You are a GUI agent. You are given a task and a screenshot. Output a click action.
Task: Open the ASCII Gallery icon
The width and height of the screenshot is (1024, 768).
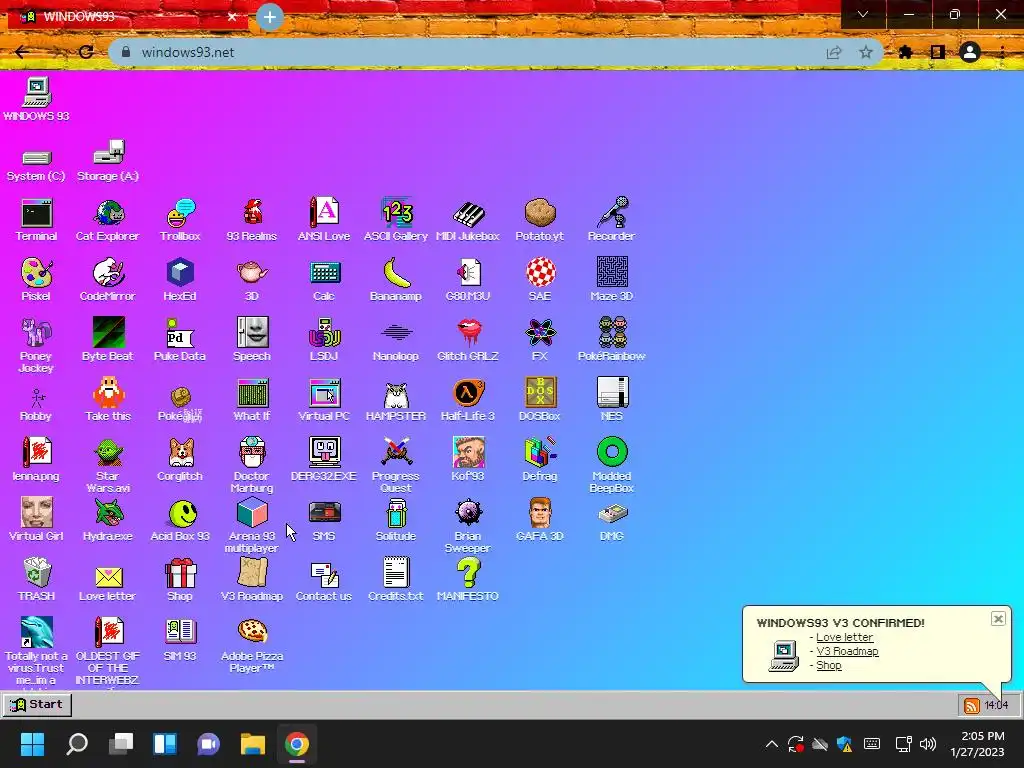point(396,220)
